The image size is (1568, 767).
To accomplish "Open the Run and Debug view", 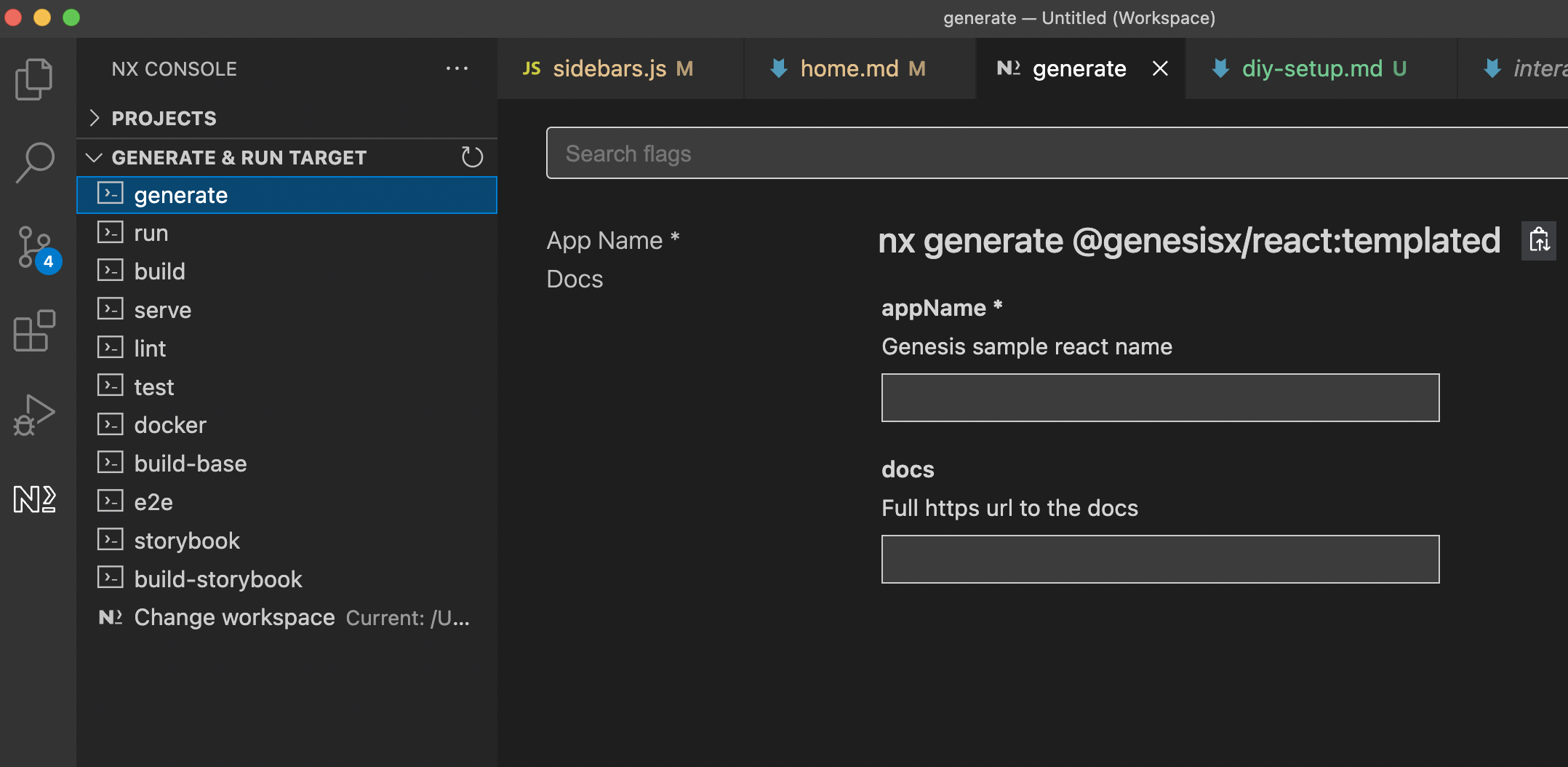I will [34, 415].
